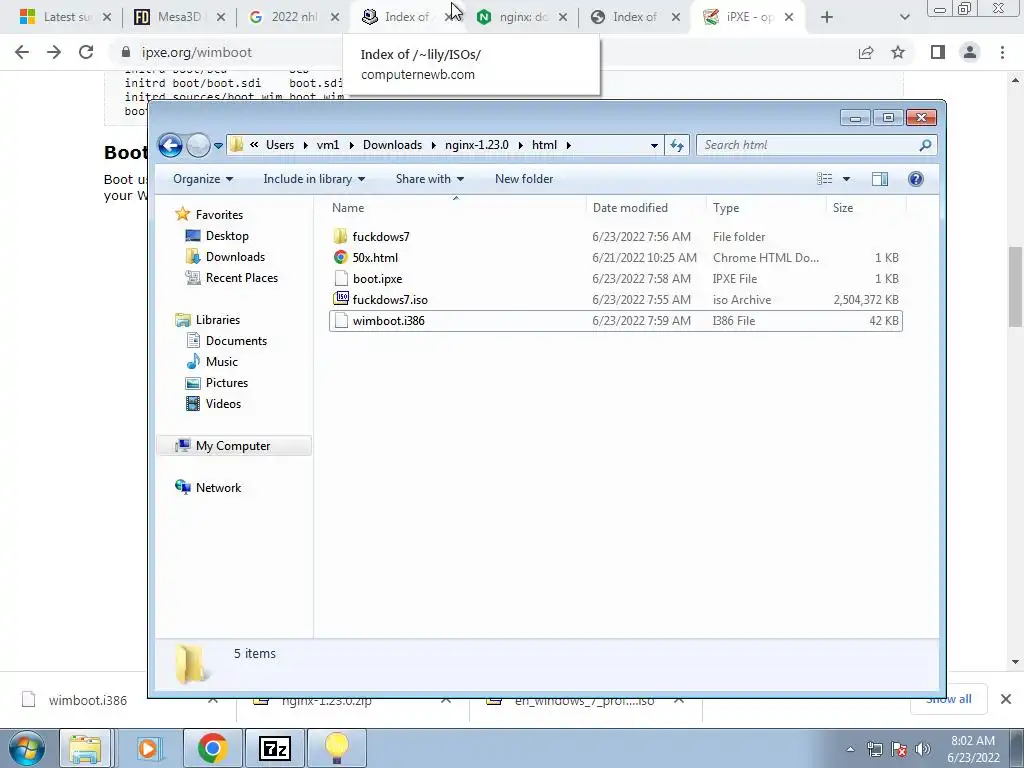
Task: Open Include in library menu
Action: [314, 179]
